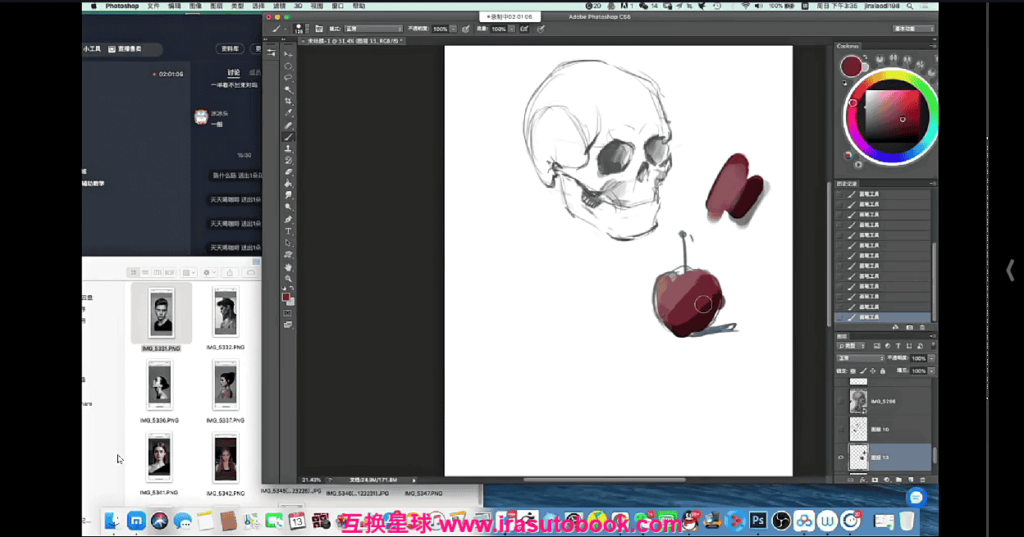Open the 编辑 menu
This screenshot has width=1024, height=537.
pos(174,6)
